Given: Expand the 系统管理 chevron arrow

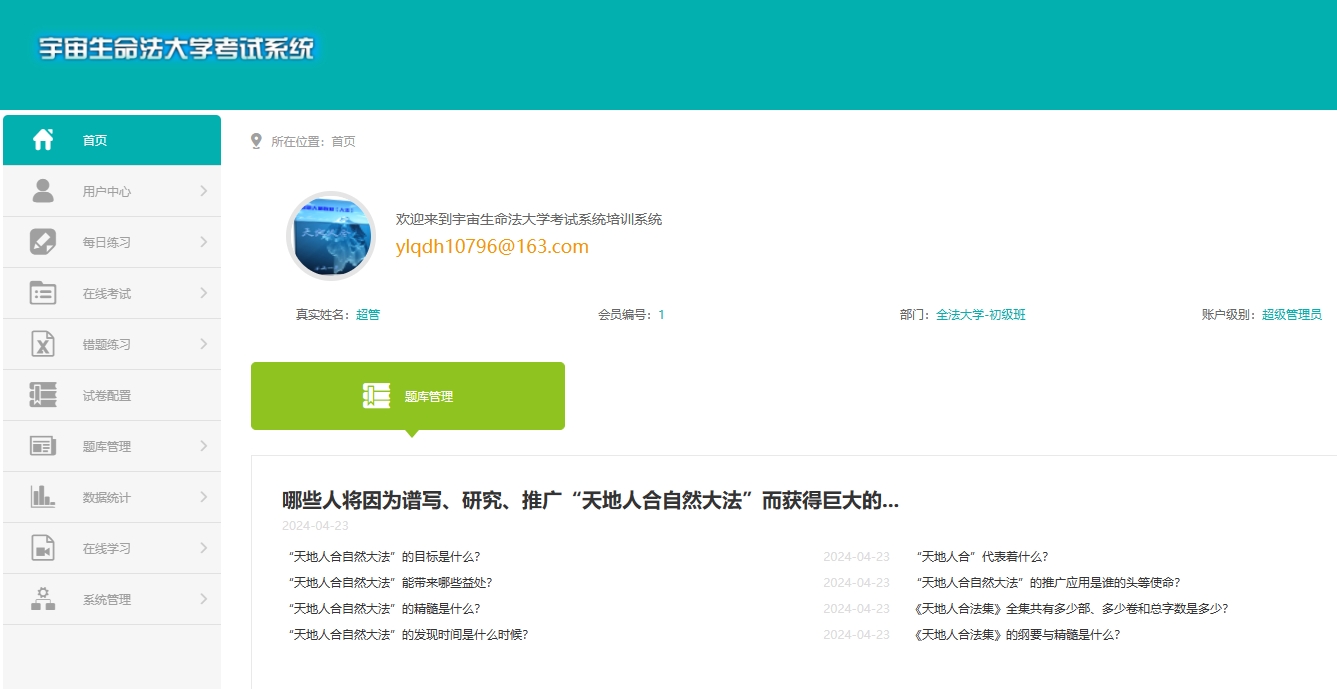Looking at the screenshot, I should point(203,599).
